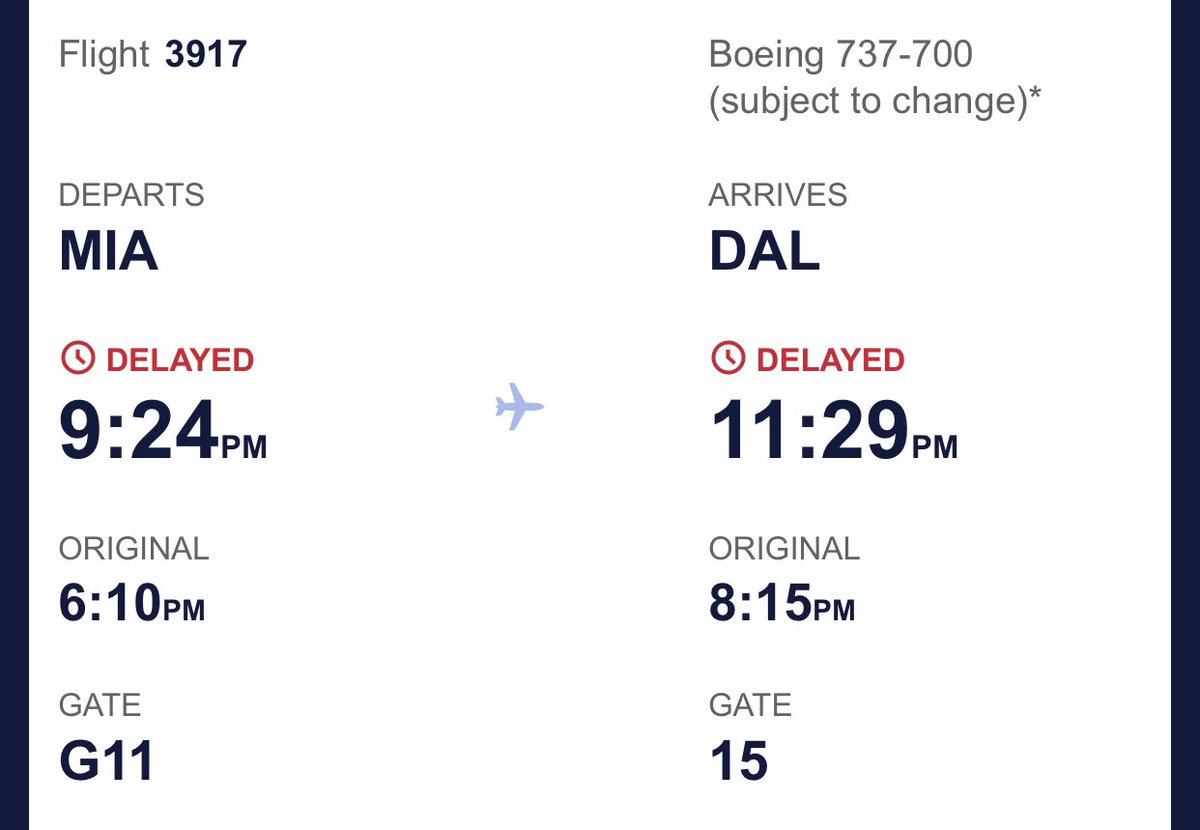The width and height of the screenshot is (1200, 830).
Task: Click arrival gate 15
Action: (739, 761)
